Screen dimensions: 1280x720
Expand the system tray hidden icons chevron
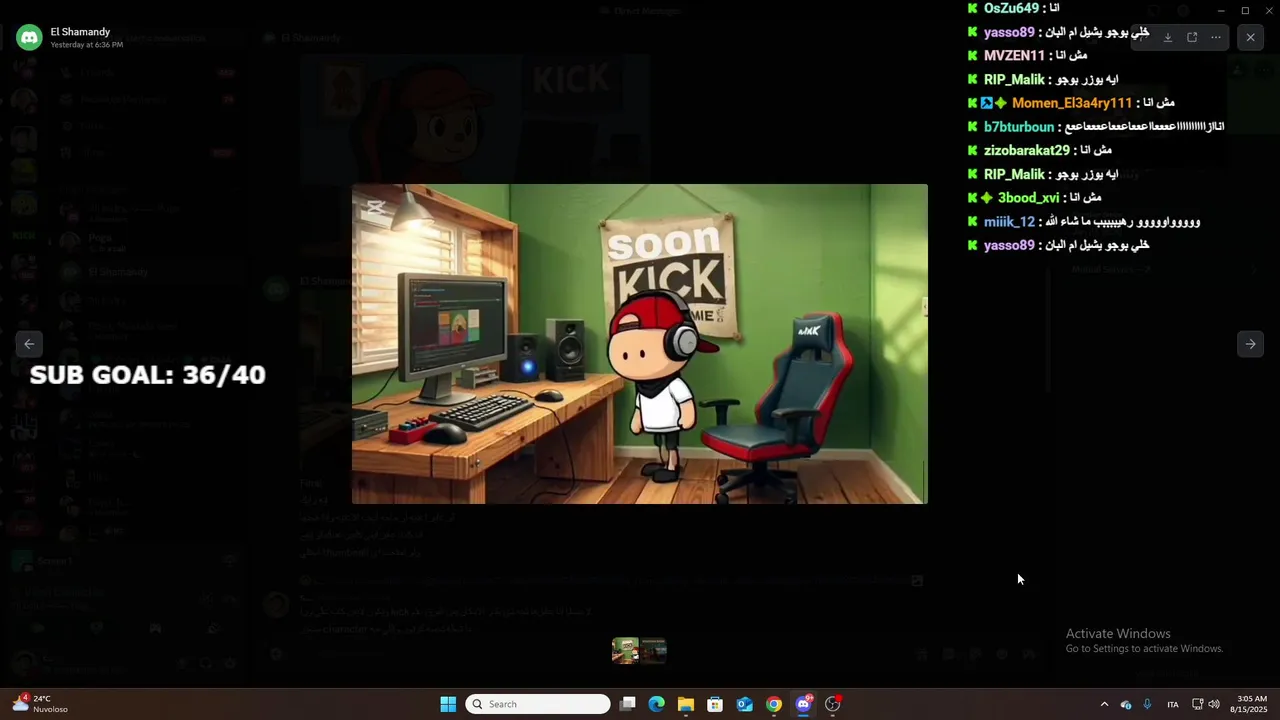[x=1104, y=704]
